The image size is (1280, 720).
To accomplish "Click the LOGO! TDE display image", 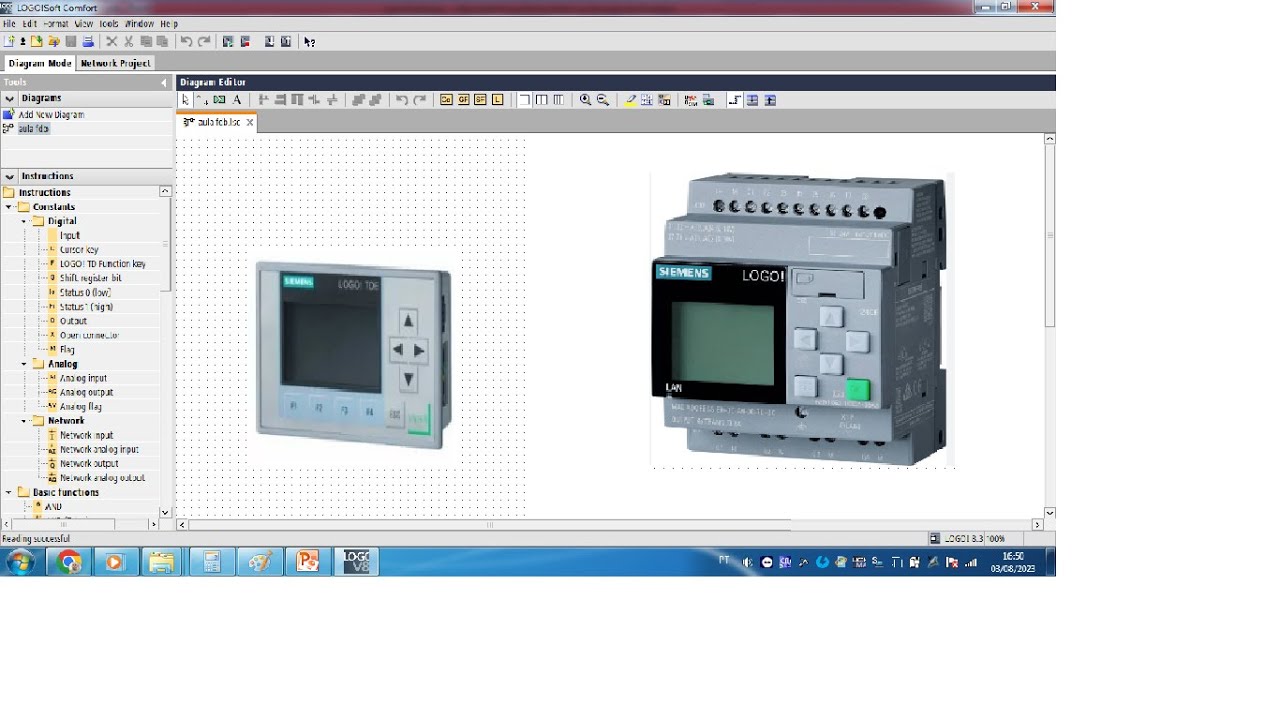I will (x=354, y=355).
